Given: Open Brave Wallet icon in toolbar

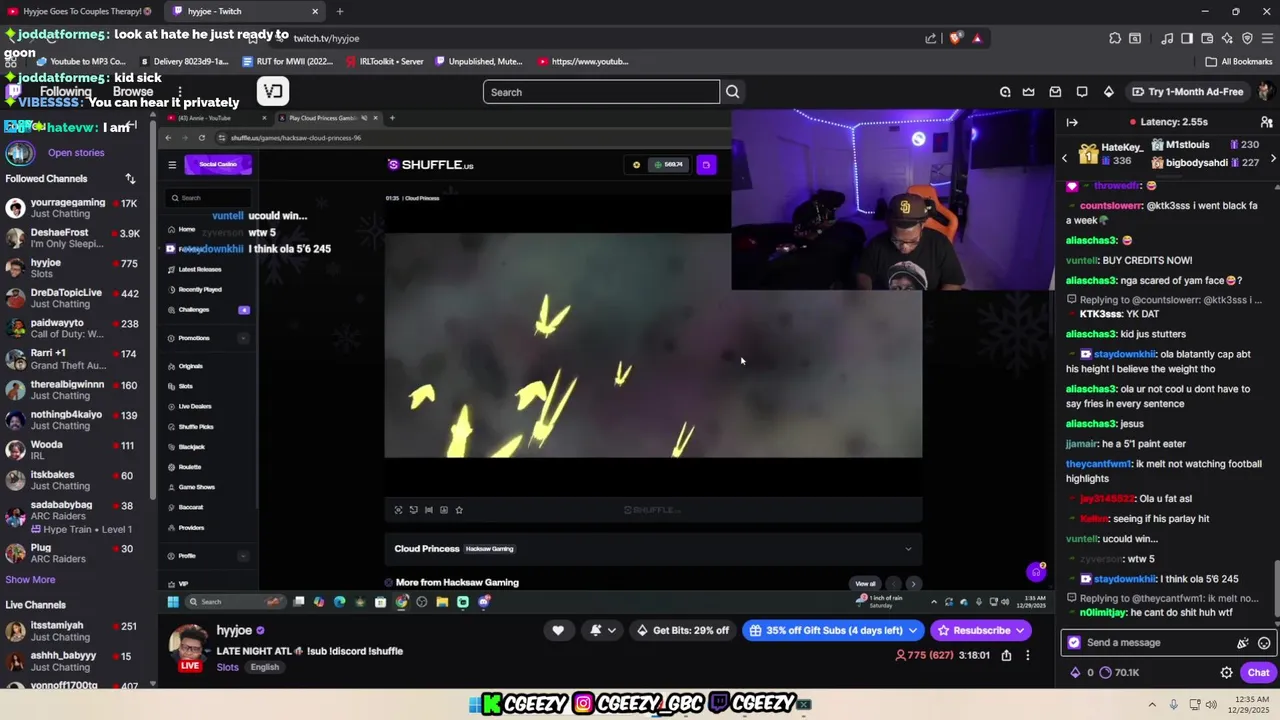Looking at the screenshot, I should pyautogui.click(x=1207, y=38).
